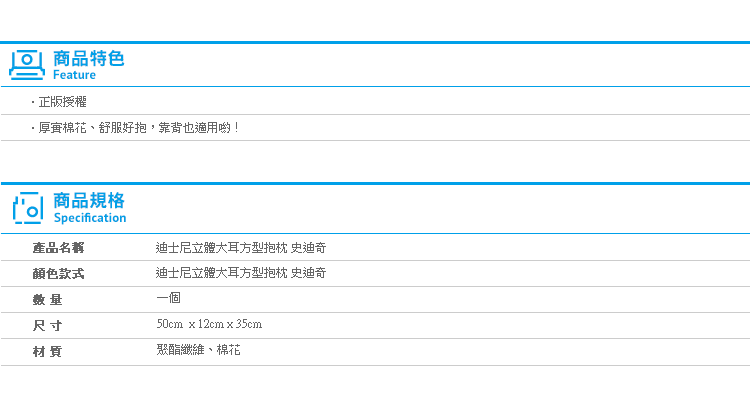Image resolution: width=750 pixels, height=409 pixels.
Task: Click the Specification section camera icon
Action: [x=28, y=208]
